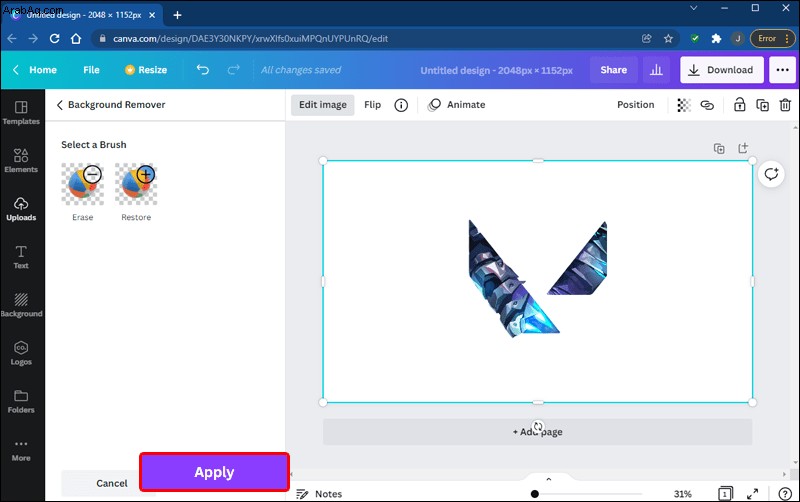Open the transparency checkerboard icon

[x=684, y=105]
